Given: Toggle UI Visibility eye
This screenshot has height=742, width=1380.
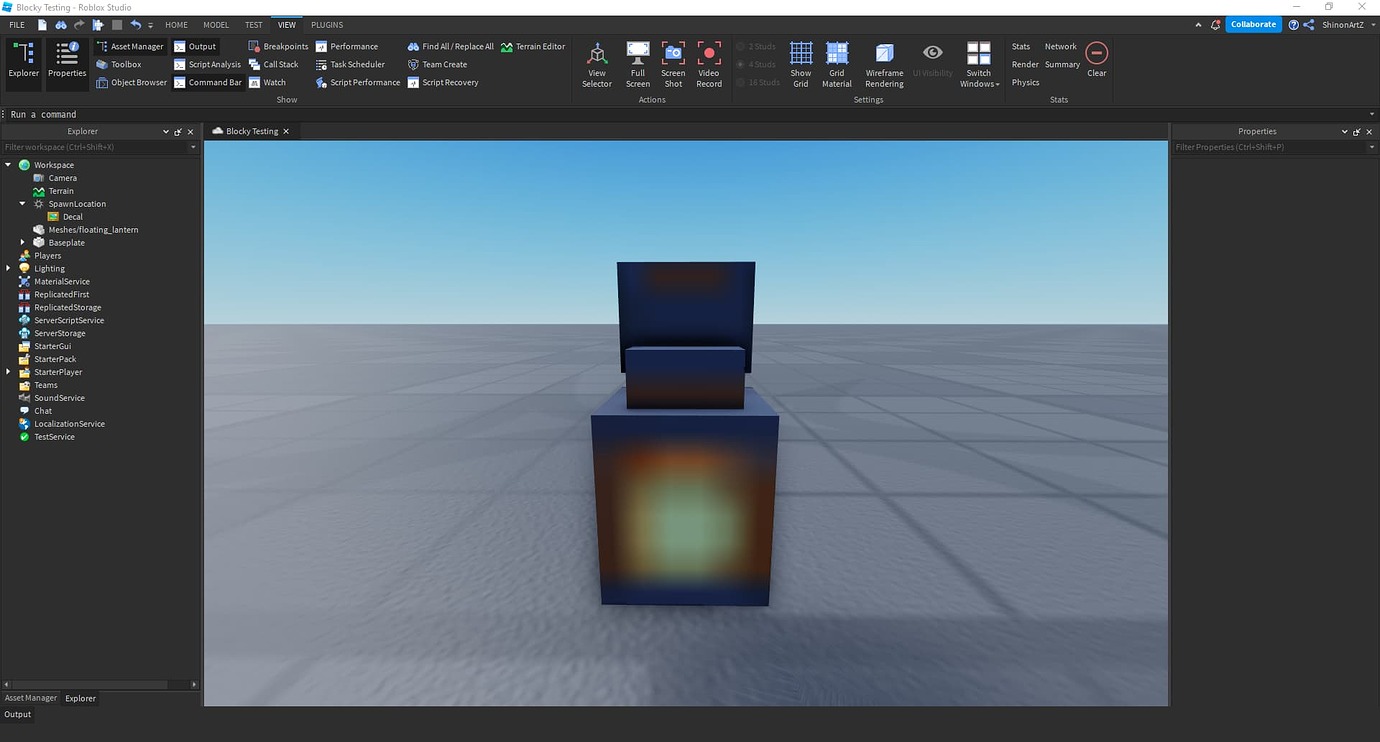Looking at the screenshot, I should [x=932, y=60].
